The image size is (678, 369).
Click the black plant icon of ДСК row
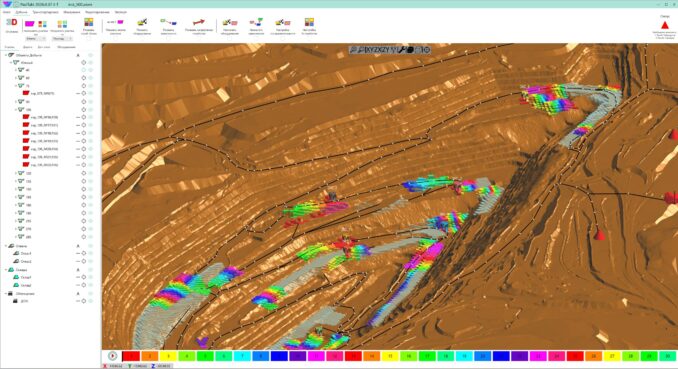(x=16, y=301)
